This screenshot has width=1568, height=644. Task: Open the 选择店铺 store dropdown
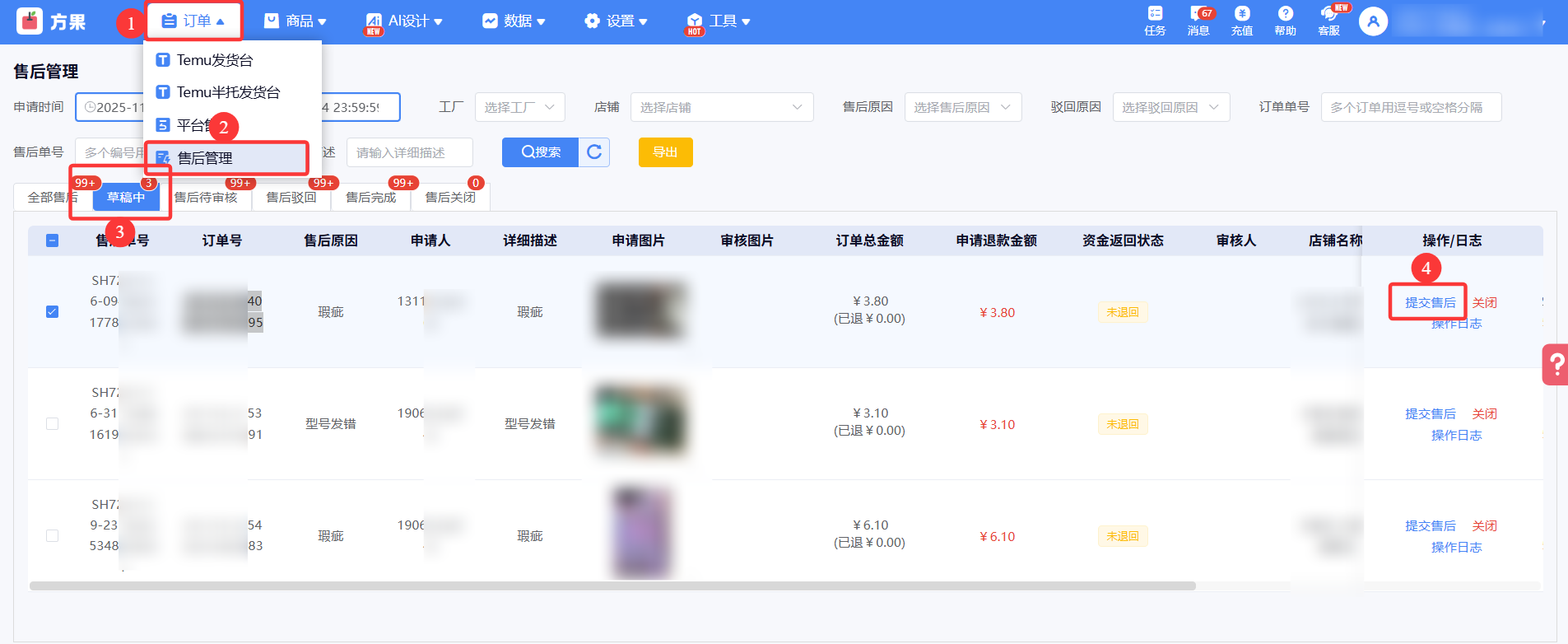tap(721, 107)
